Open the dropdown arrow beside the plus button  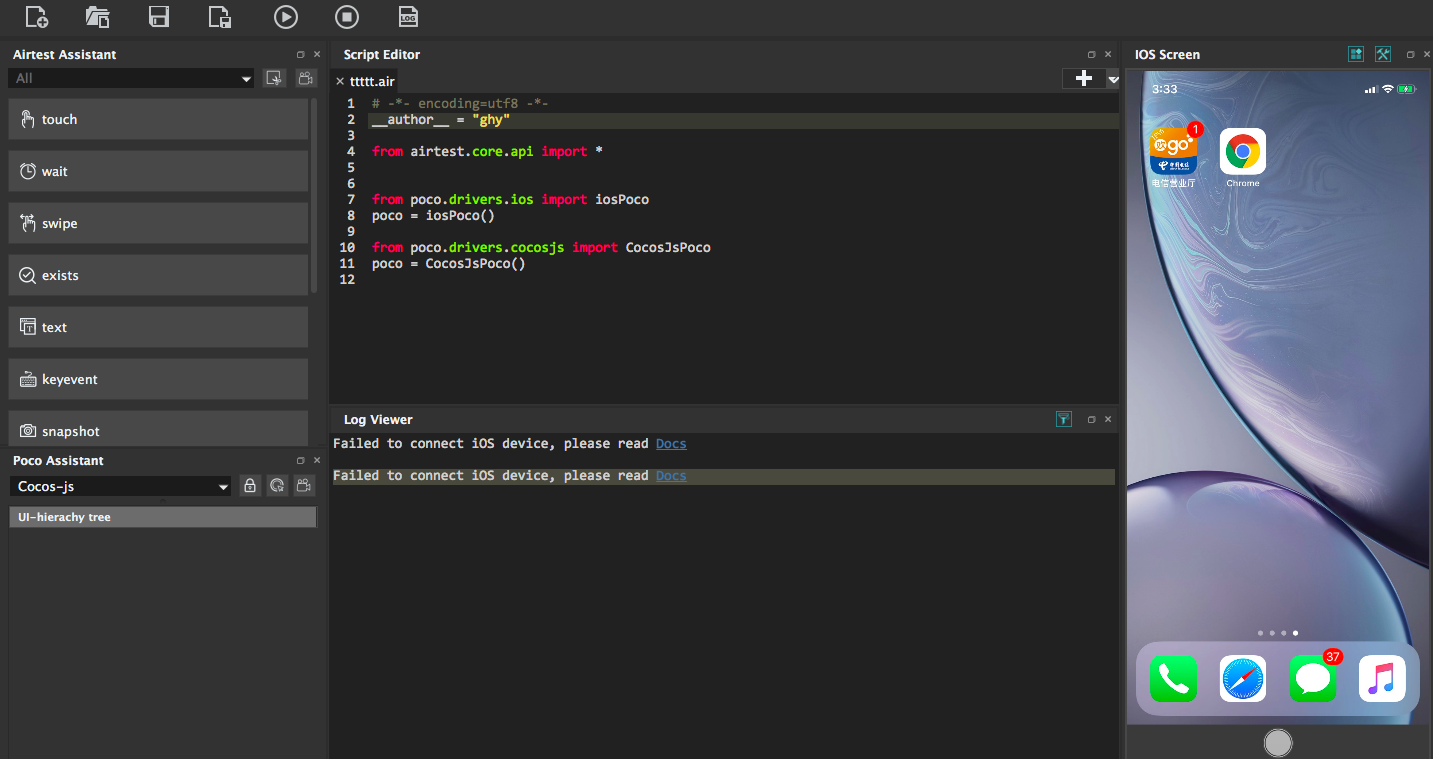(x=1112, y=79)
